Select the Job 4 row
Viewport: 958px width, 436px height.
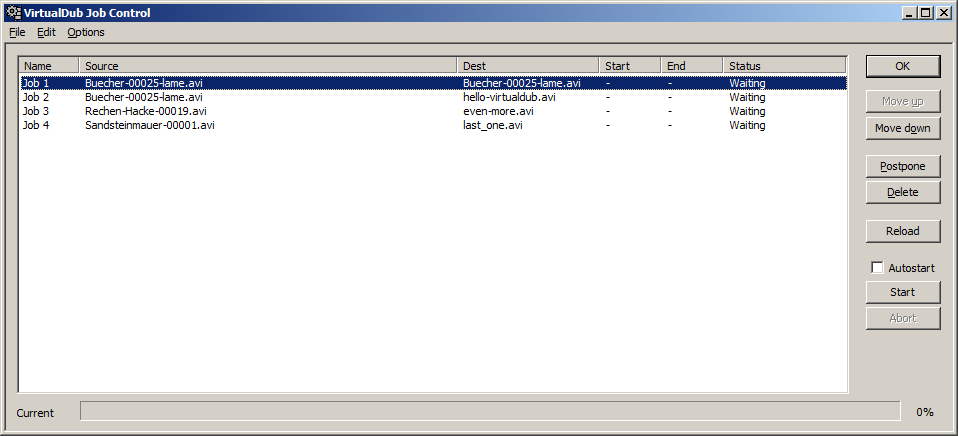point(434,125)
